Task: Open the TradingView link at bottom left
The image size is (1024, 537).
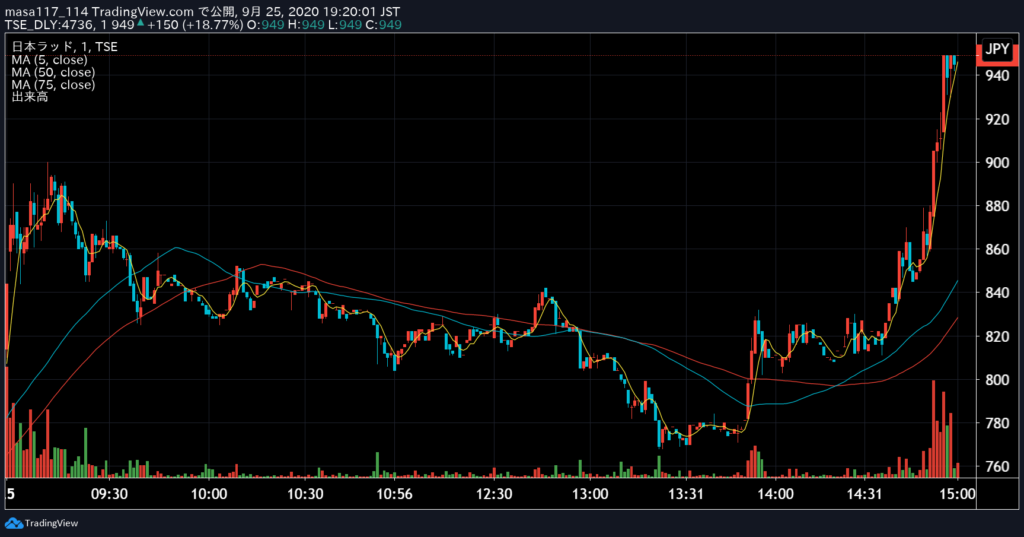Action: click(x=51, y=523)
